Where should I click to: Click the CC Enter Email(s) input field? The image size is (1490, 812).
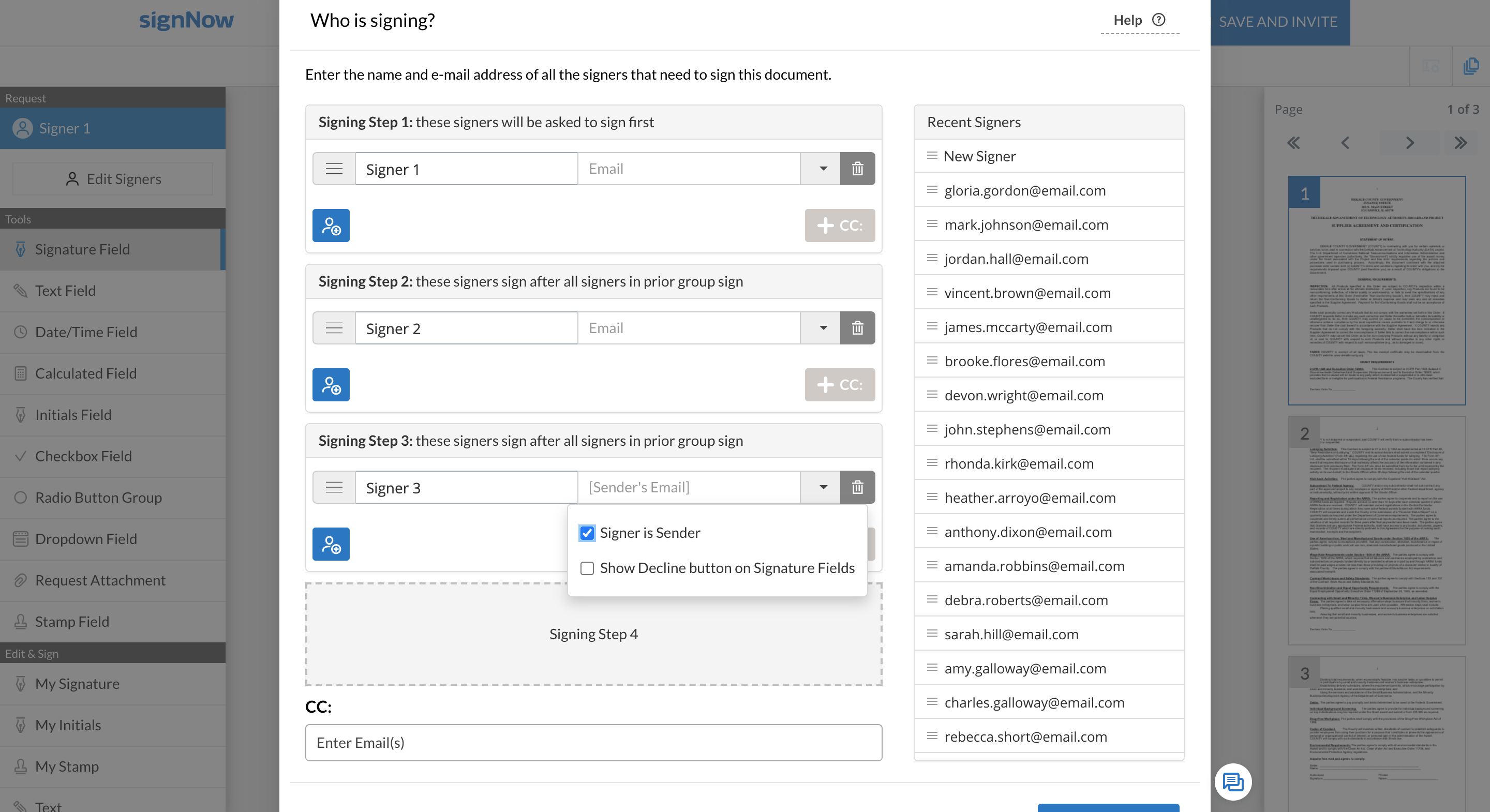[593, 743]
